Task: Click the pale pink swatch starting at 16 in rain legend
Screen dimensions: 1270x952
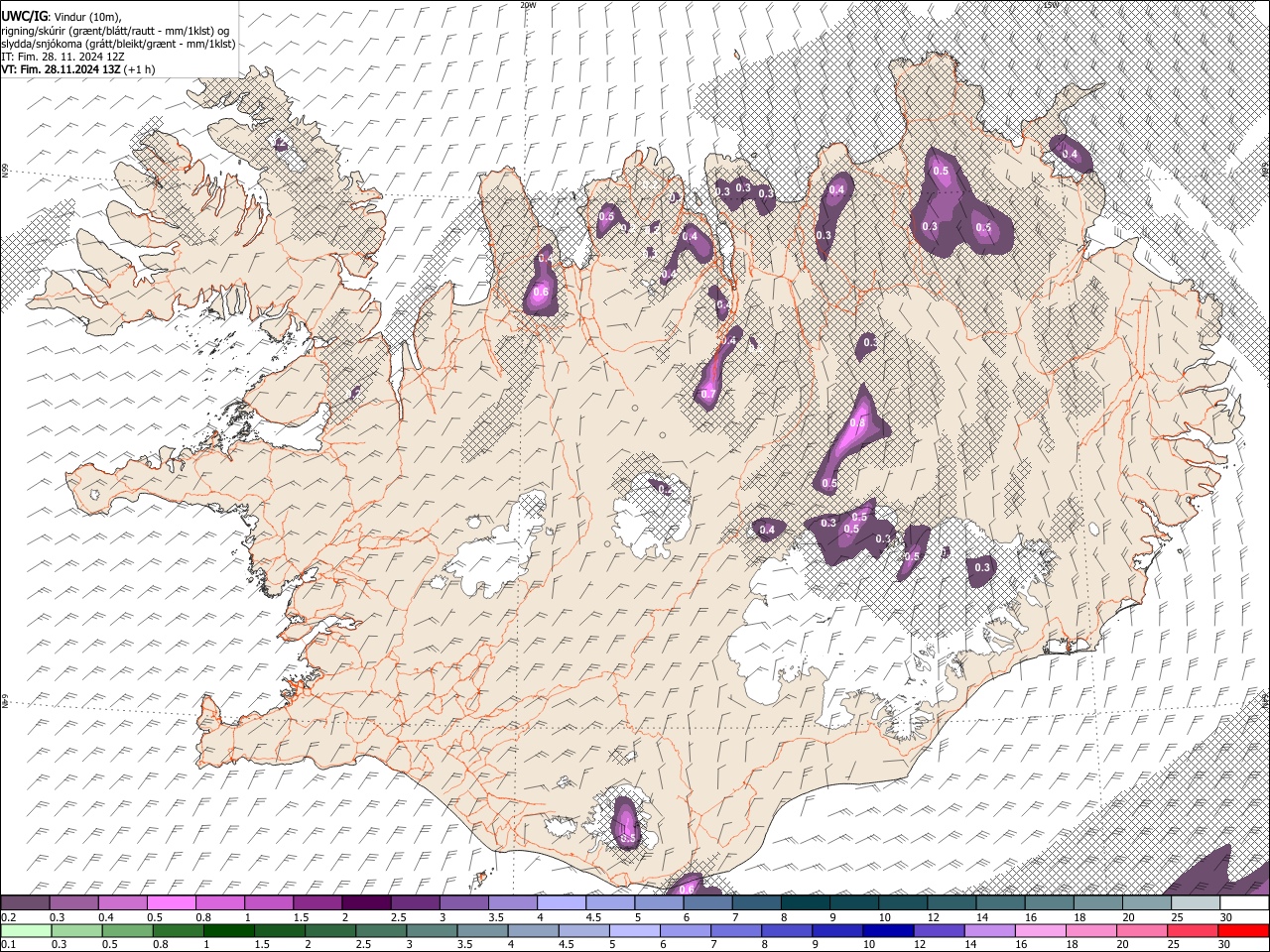Action: coord(1041,930)
